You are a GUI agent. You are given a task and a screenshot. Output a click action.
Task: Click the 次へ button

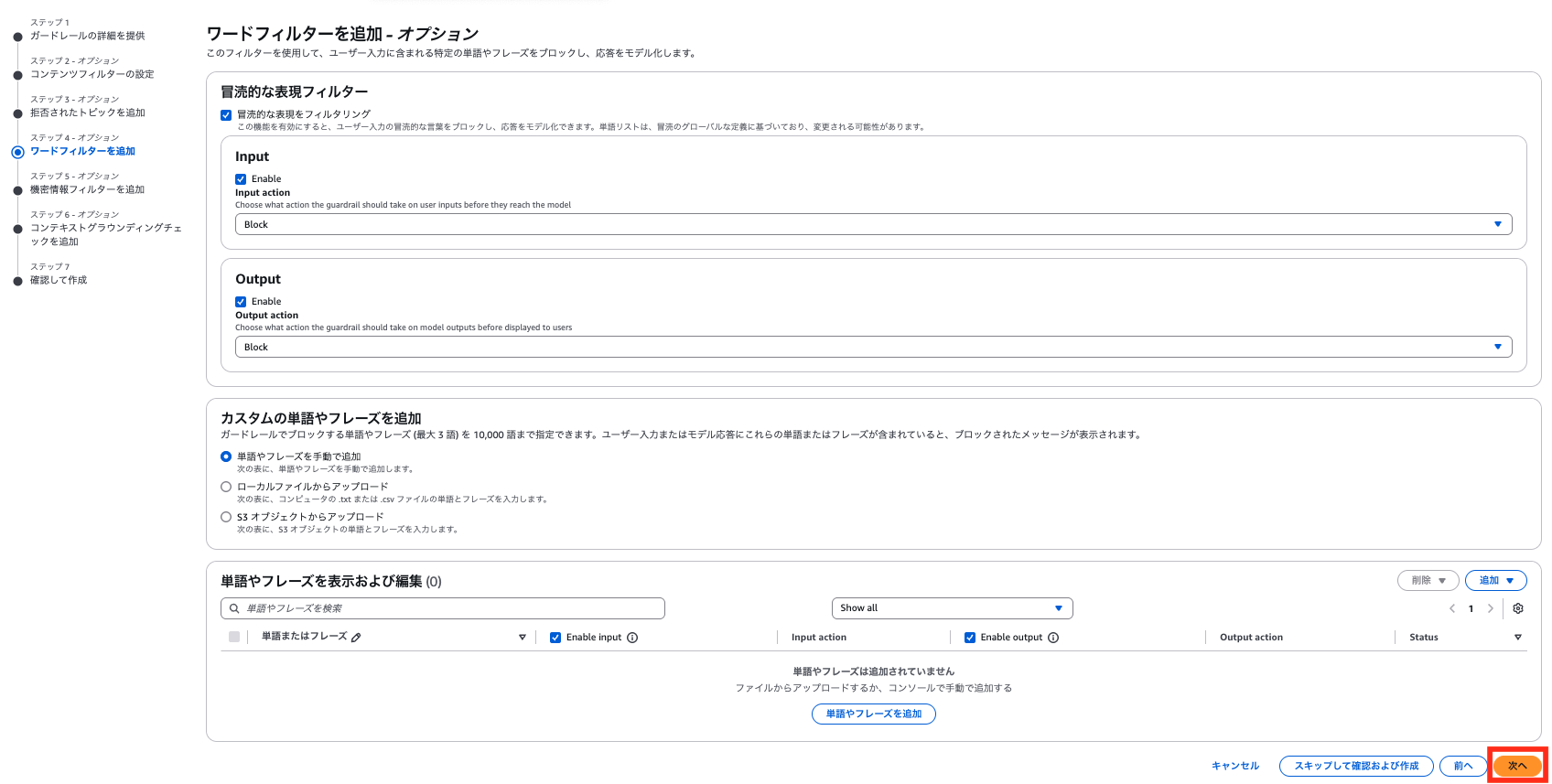coord(1516,766)
